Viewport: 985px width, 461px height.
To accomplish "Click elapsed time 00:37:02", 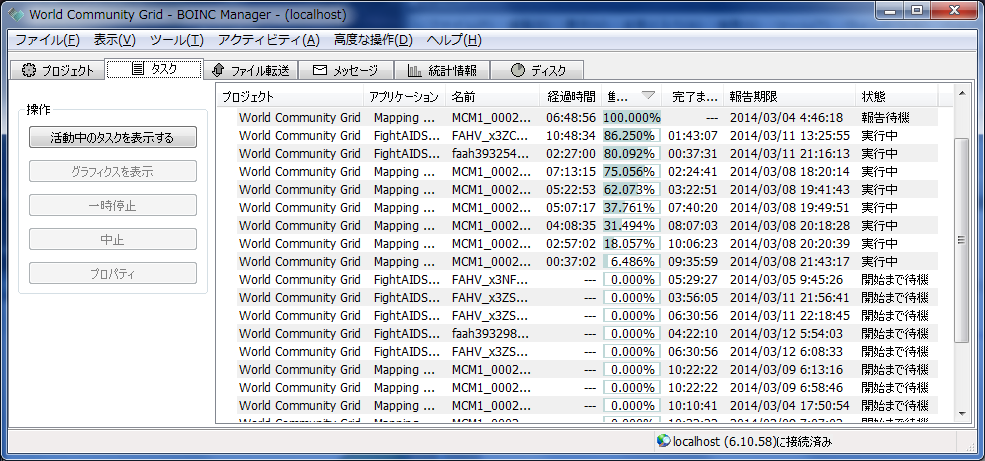I will tap(570, 261).
